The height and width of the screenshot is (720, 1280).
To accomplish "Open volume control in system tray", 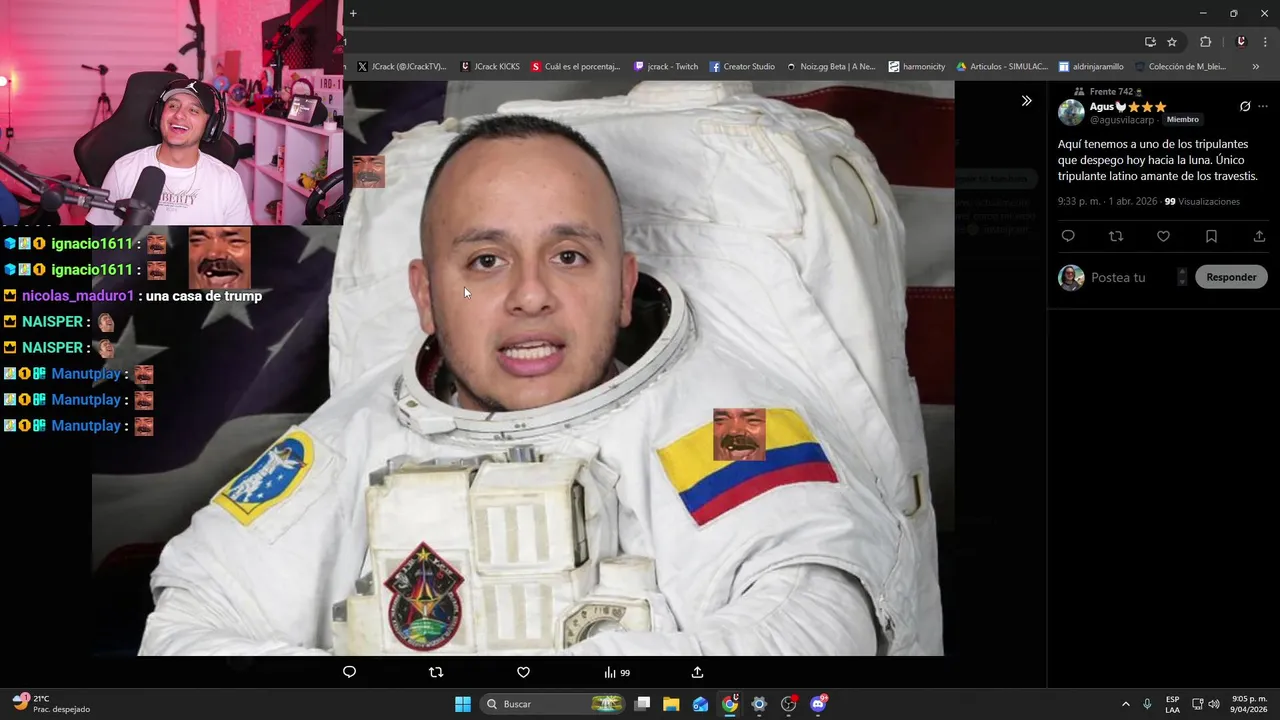I will point(1214,704).
